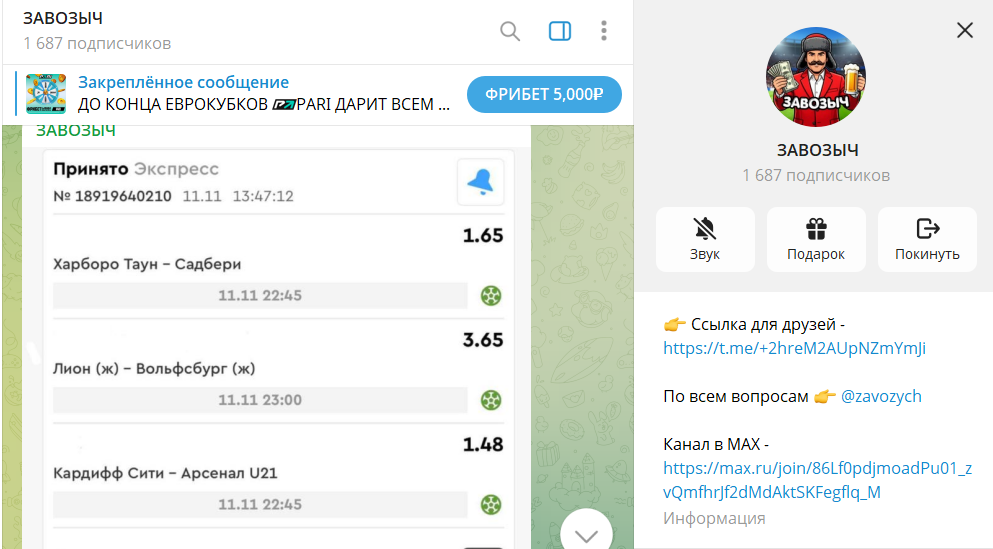Click the odds value 1.48
The width and height of the screenshot is (993, 549).
483,445
